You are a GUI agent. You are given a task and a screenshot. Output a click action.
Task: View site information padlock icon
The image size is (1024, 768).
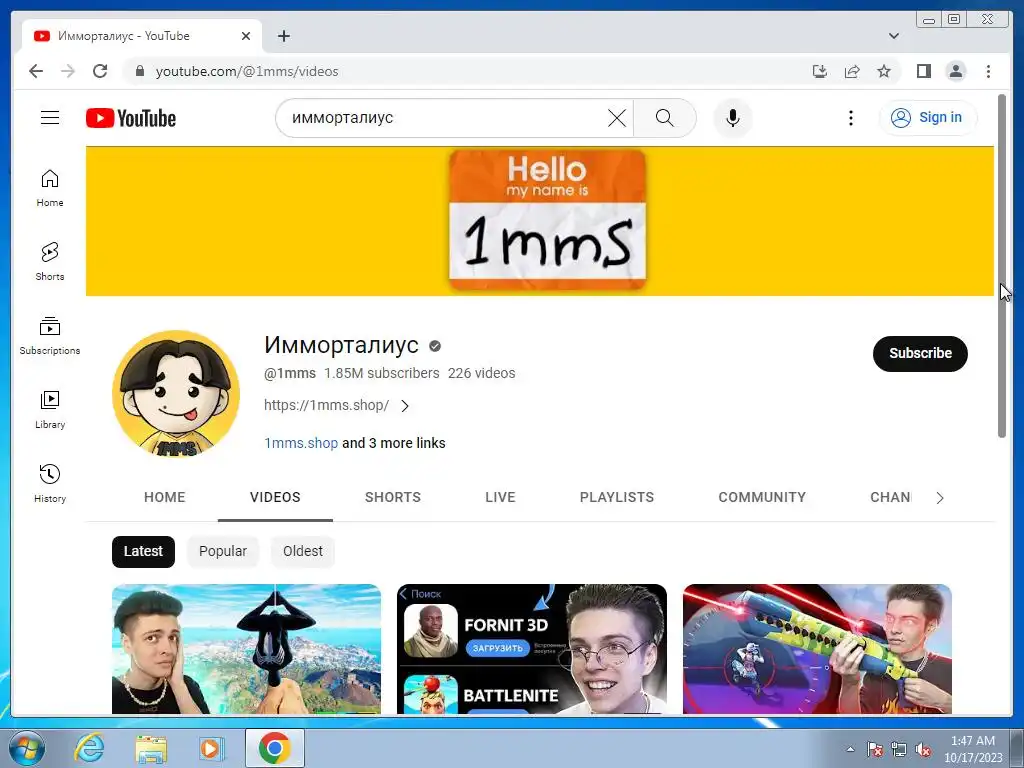pyautogui.click(x=140, y=71)
